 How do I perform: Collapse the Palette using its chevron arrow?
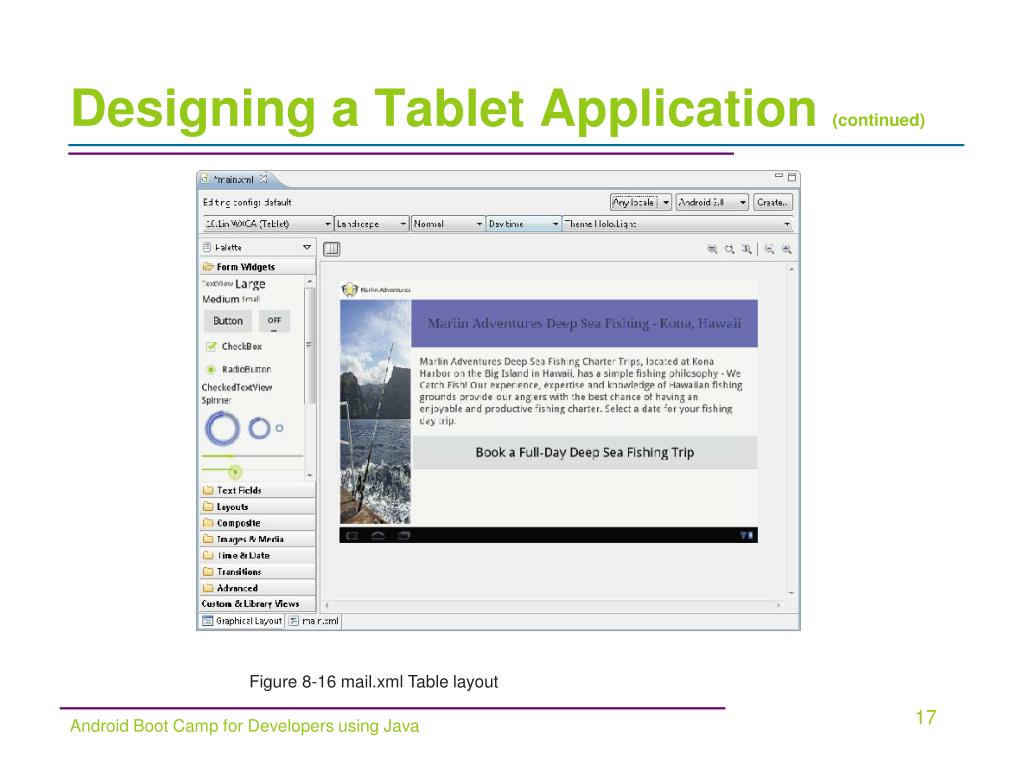306,249
